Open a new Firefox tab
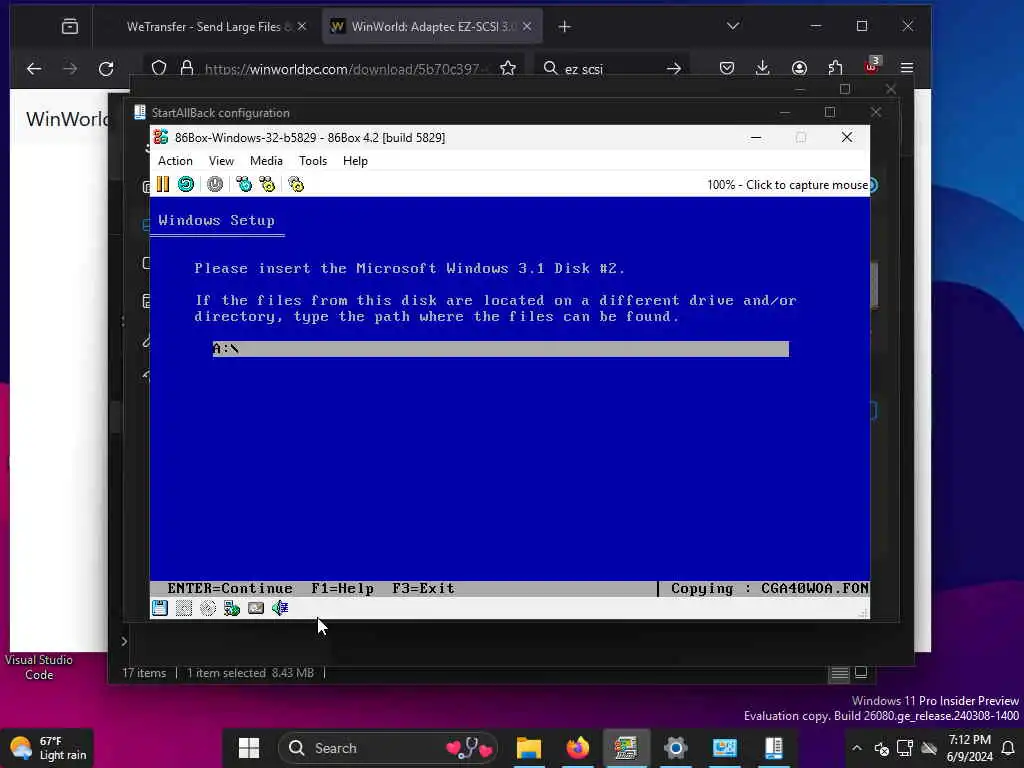Screen dimensions: 1024x768 point(565,27)
